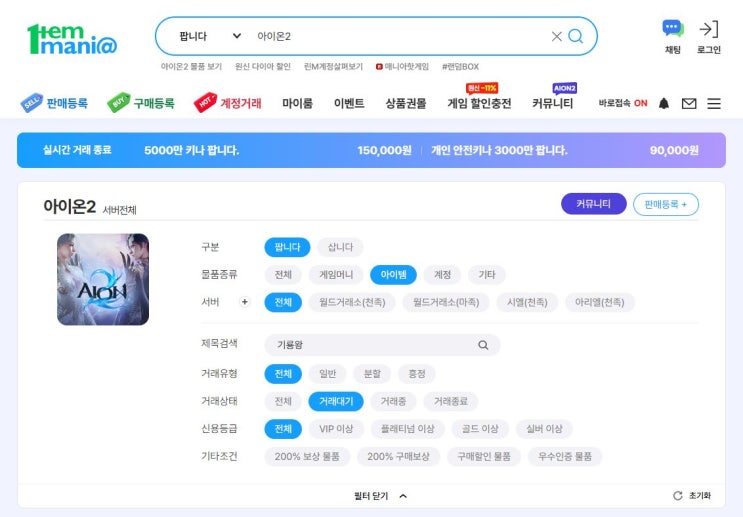The height and width of the screenshot is (517, 743).
Task: Open the 채팅 chat icon
Action: [672, 29]
